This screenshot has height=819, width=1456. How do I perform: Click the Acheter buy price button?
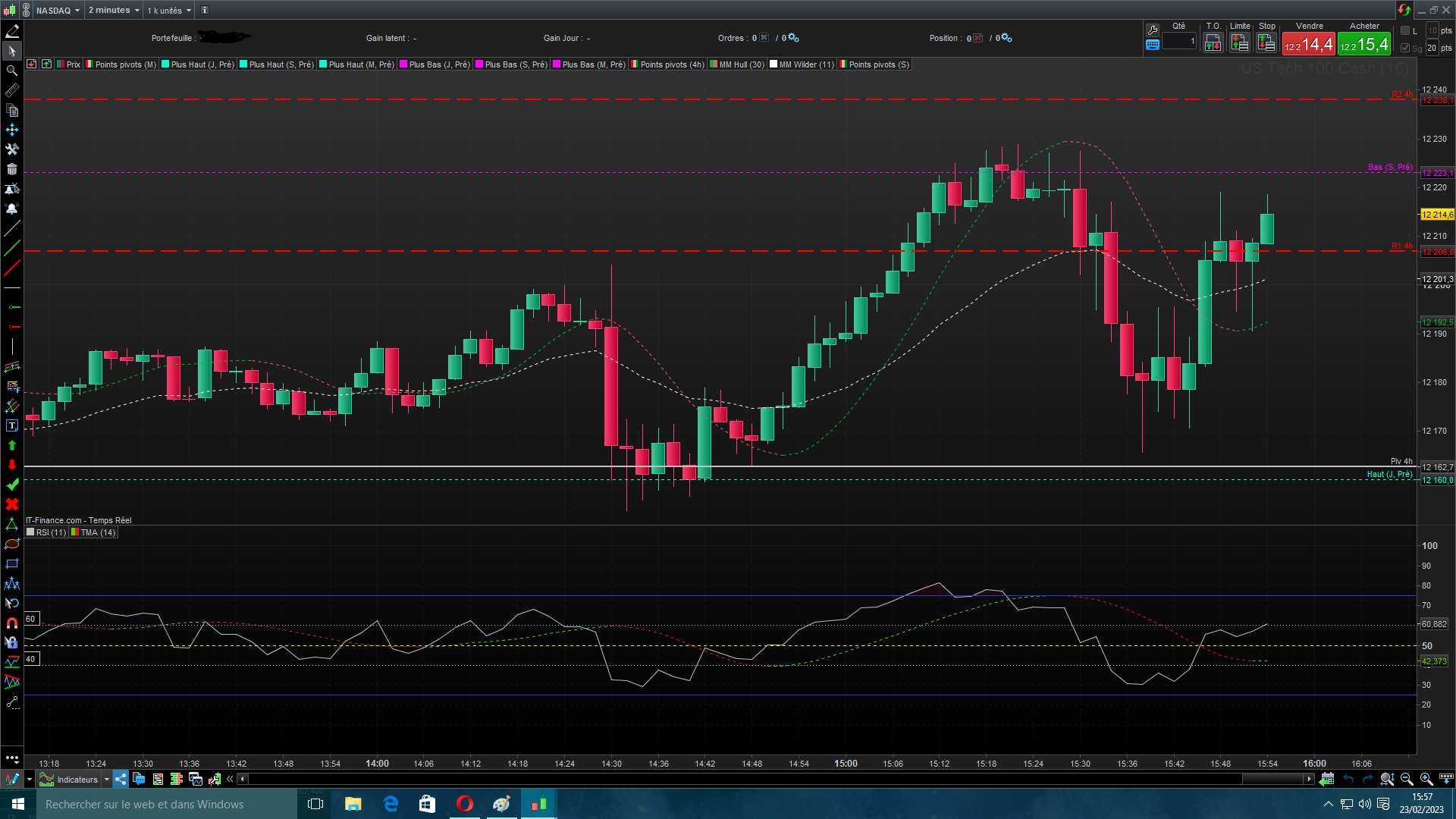click(x=1363, y=45)
